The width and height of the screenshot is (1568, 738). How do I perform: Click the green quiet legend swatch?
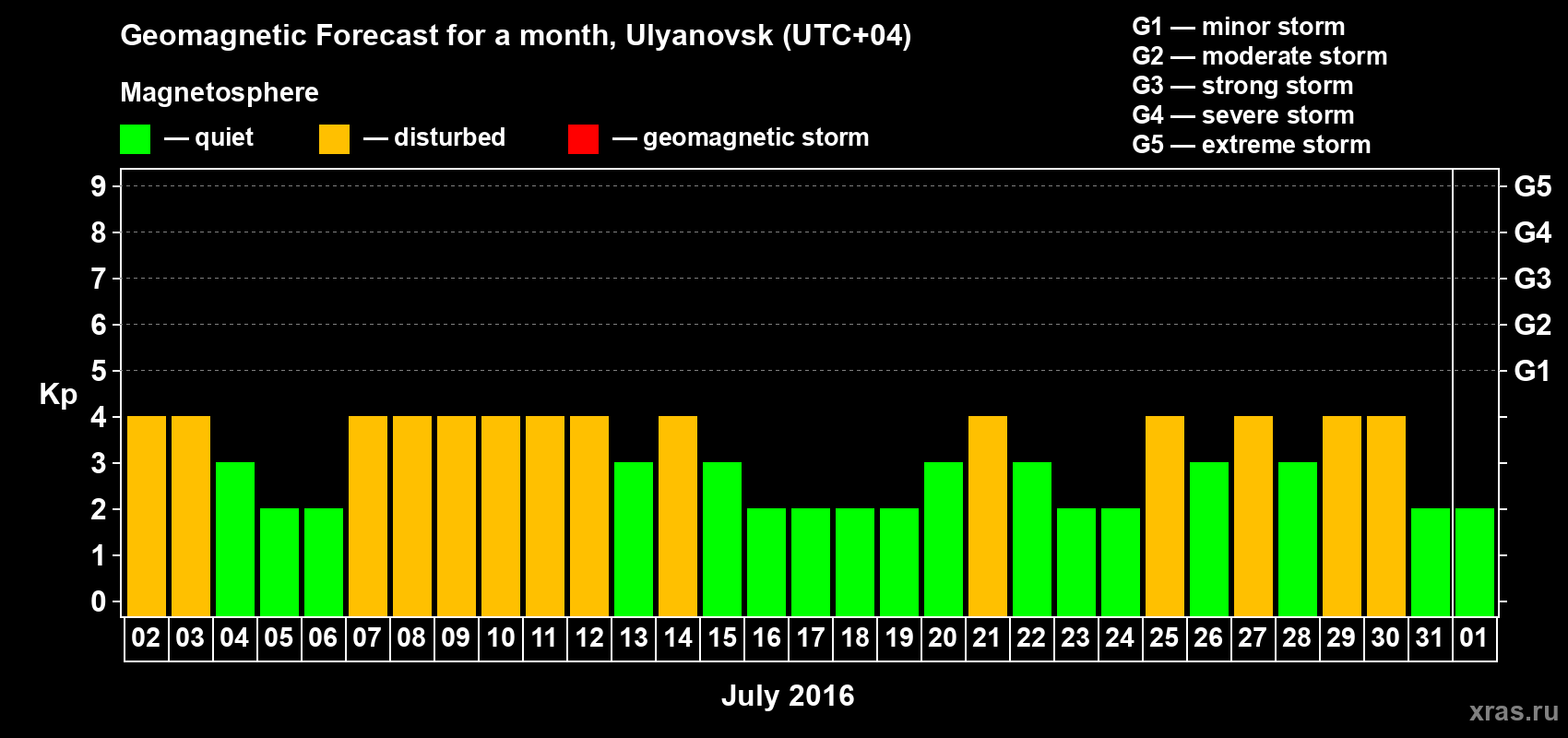(135, 139)
